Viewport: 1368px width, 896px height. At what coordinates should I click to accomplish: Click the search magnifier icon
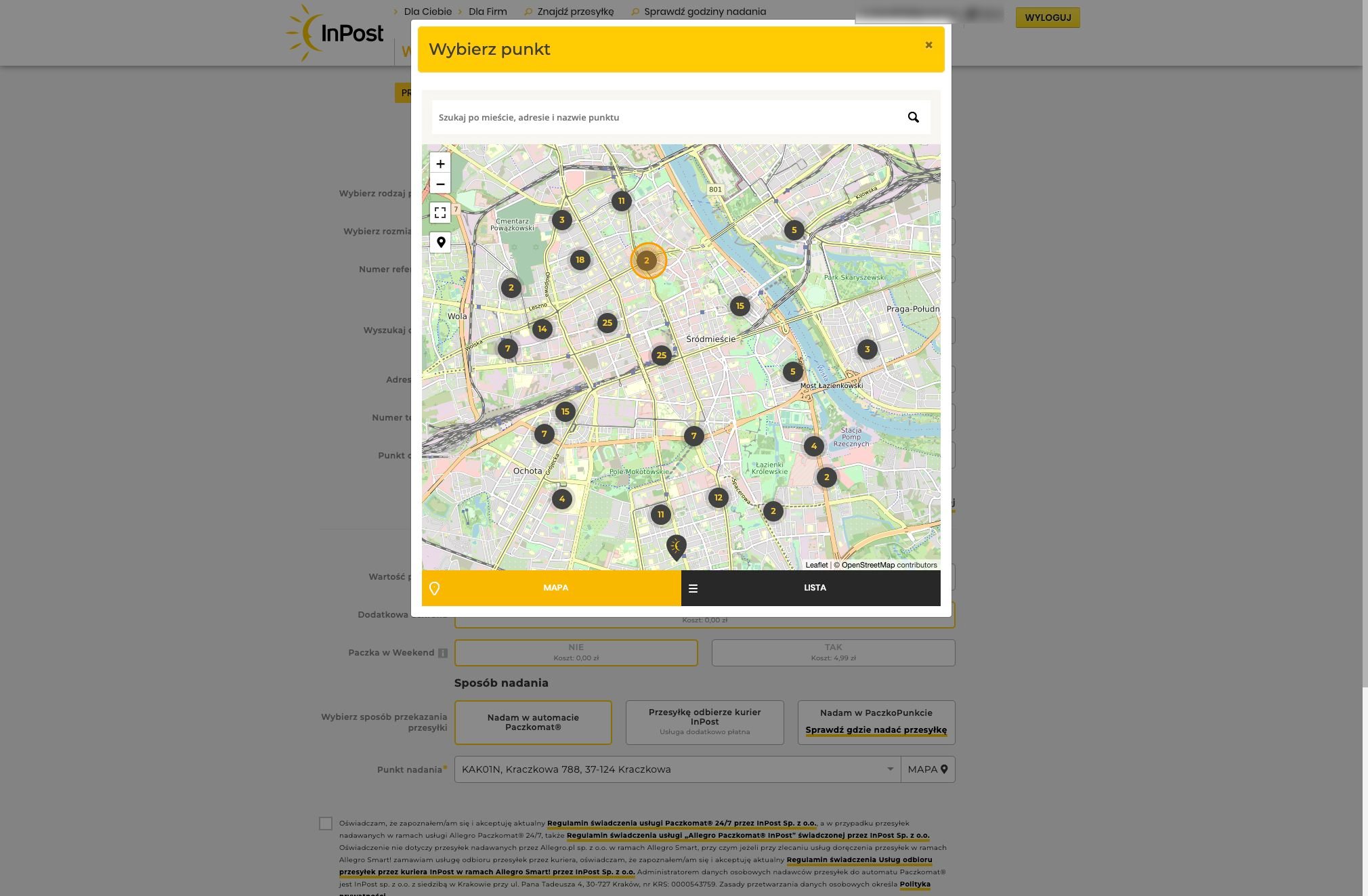(x=913, y=117)
